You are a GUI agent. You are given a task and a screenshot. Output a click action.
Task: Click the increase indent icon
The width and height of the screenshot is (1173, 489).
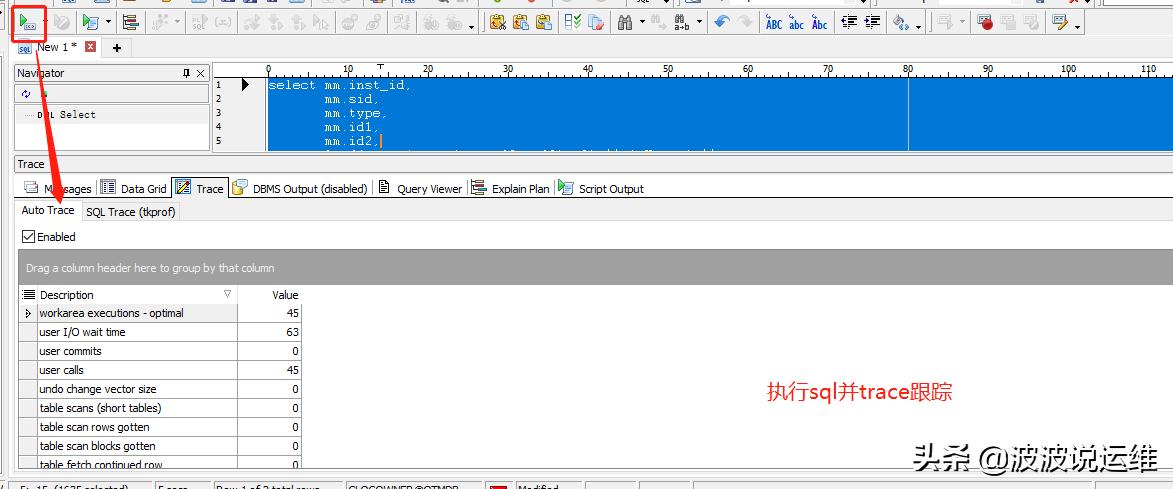(x=872, y=22)
